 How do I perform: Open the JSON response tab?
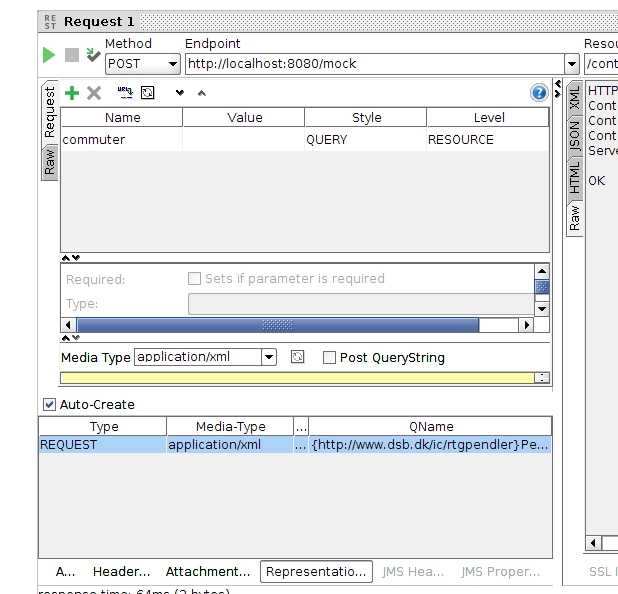574,135
